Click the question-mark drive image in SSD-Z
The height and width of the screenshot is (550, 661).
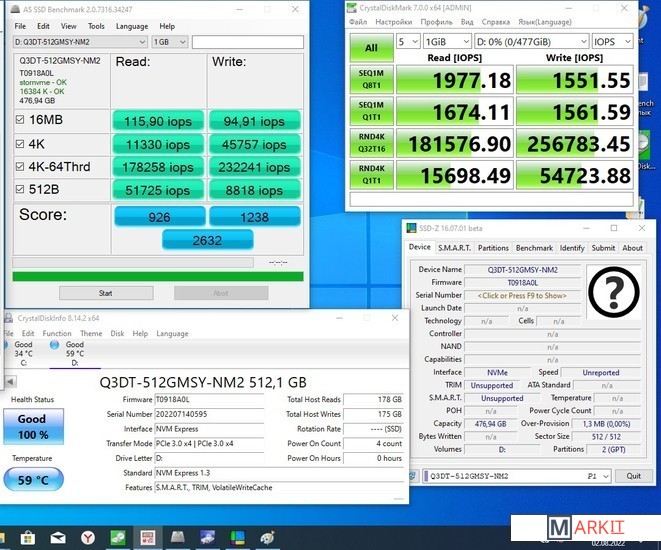click(612, 293)
